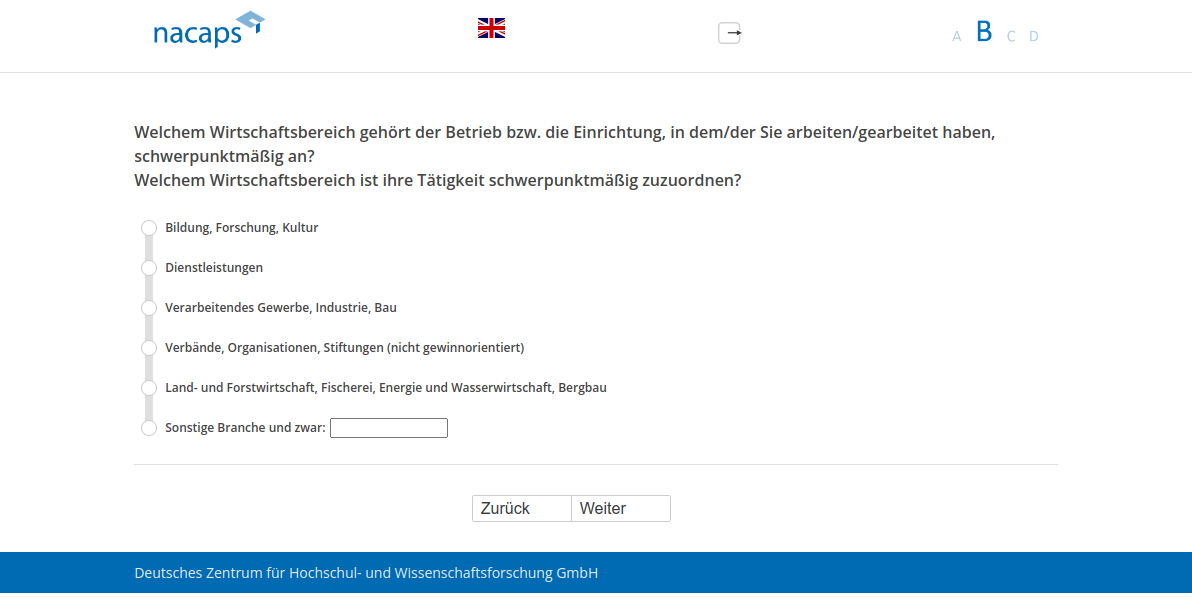The image size is (1192, 602).
Task: Click the question line about Ihre Tätigkeit
Action: pos(437,181)
